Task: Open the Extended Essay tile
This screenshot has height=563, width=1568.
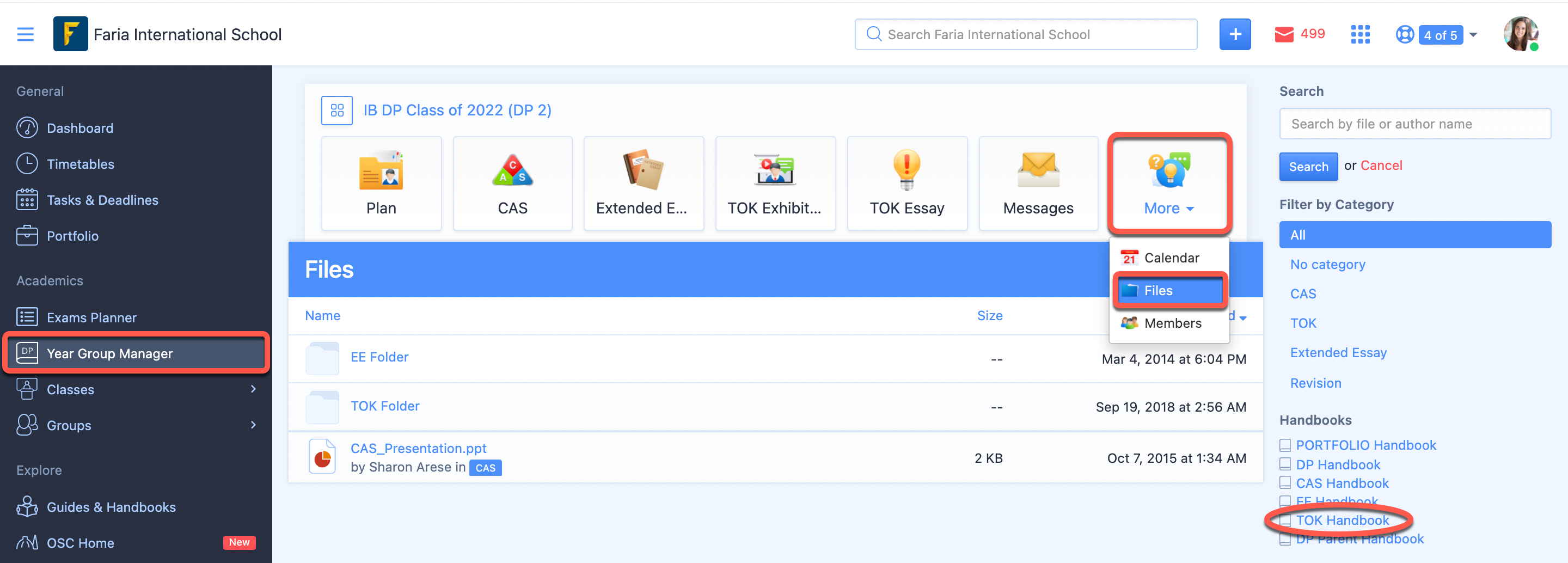Action: click(x=644, y=183)
